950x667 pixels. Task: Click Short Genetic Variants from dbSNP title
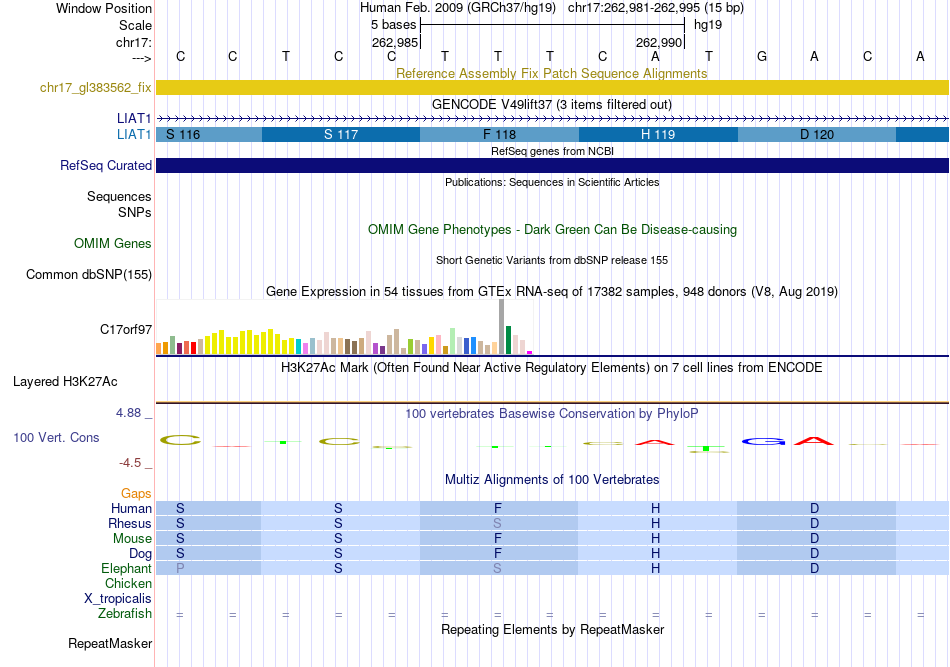click(552, 260)
